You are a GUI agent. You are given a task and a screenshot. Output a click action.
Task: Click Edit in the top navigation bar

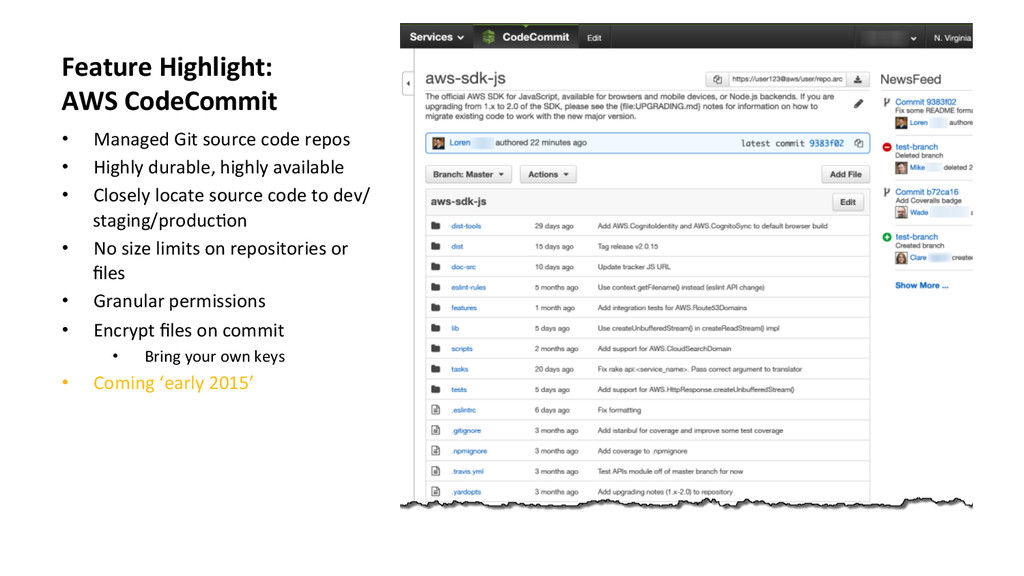click(594, 38)
